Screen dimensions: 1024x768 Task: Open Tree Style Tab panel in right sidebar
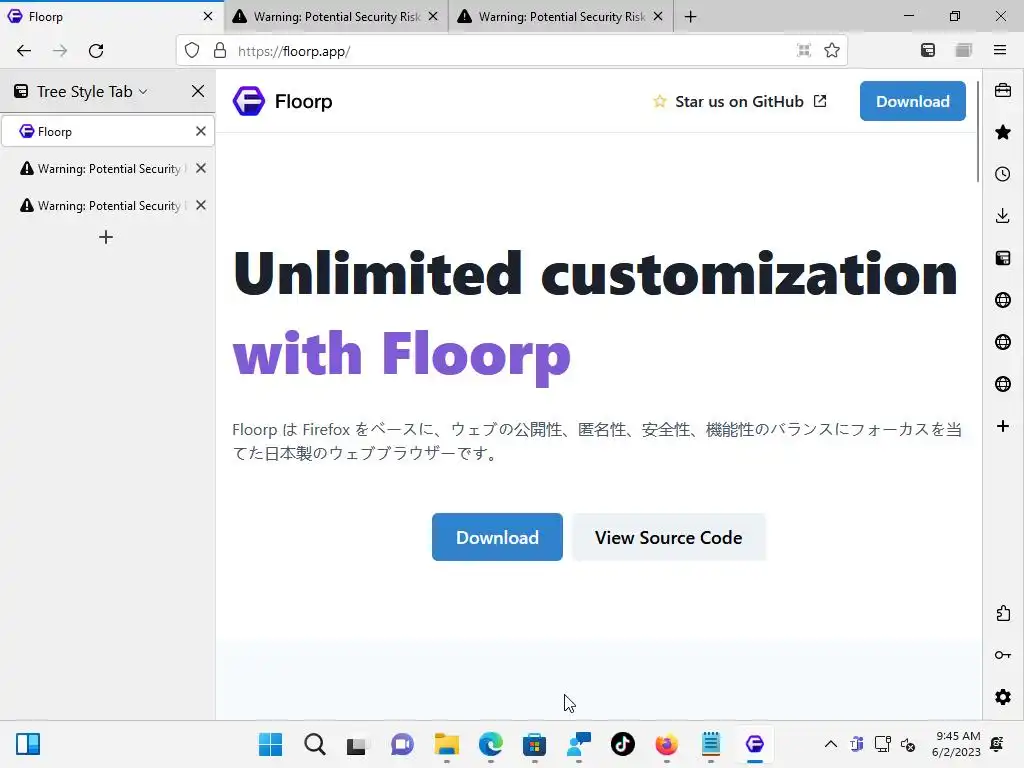click(1003, 258)
